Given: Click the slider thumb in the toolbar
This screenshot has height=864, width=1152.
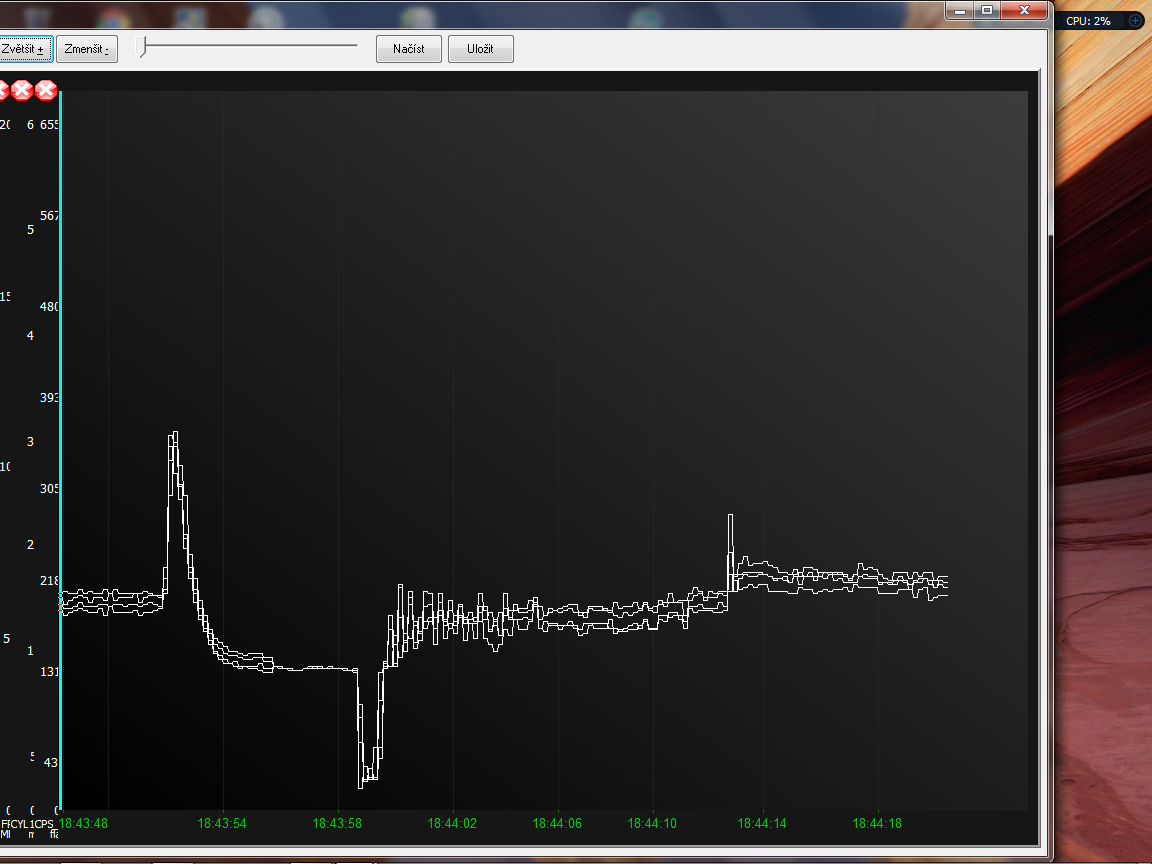Looking at the screenshot, I should click(143, 46).
